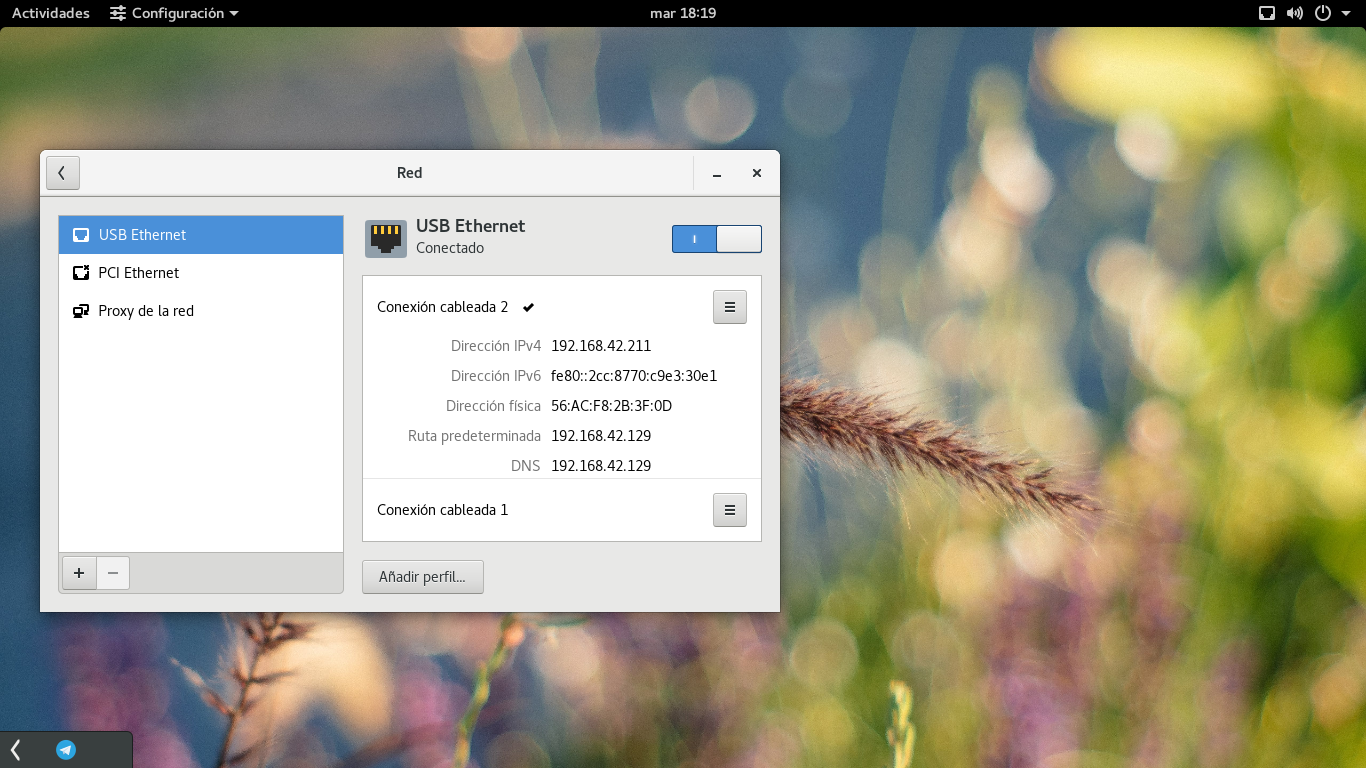The width and height of the screenshot is (1366, 768).
Task: Open the clock showing mar 18:19
Action: (683, 13)
